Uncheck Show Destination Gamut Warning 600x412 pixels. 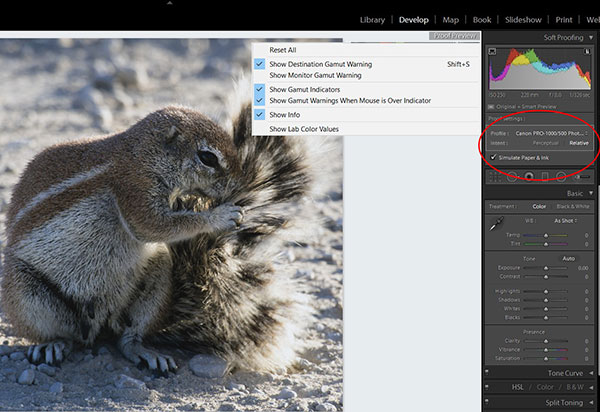pos(320,64)
